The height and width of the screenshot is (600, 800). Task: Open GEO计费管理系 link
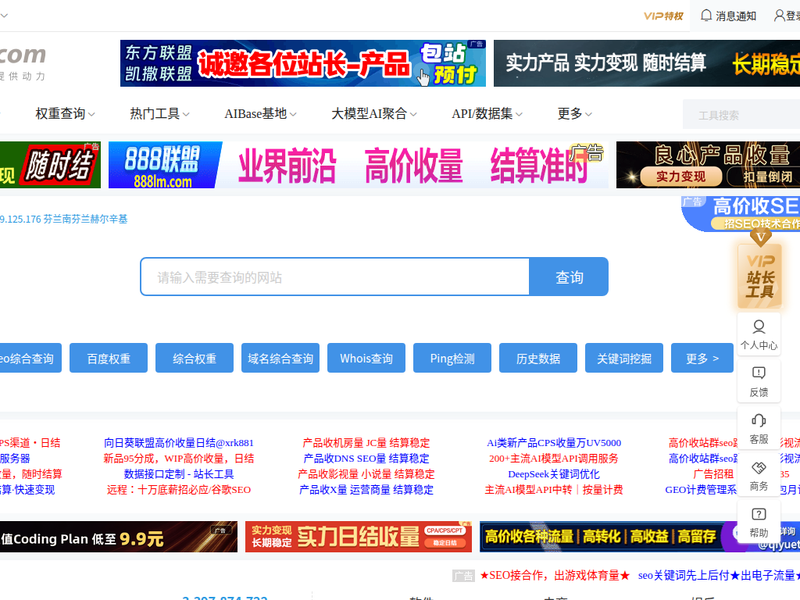[701, 490]
